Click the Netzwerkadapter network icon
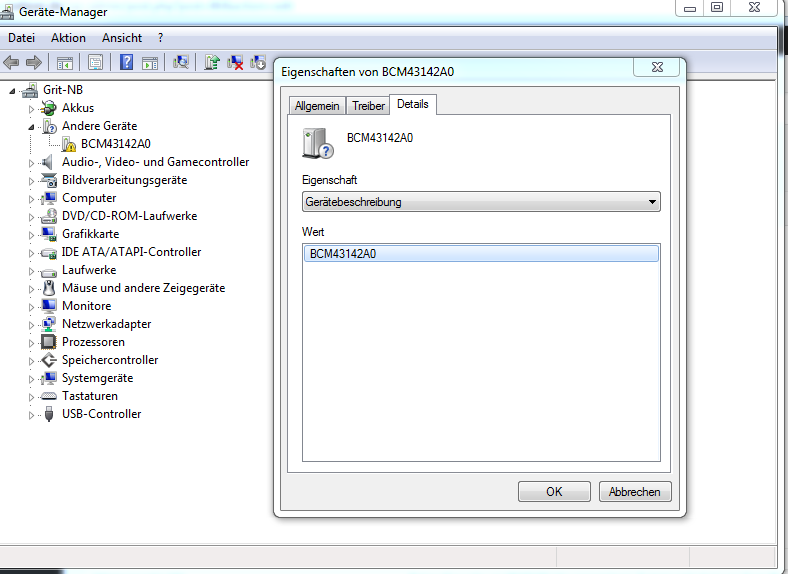 (49, 324)
